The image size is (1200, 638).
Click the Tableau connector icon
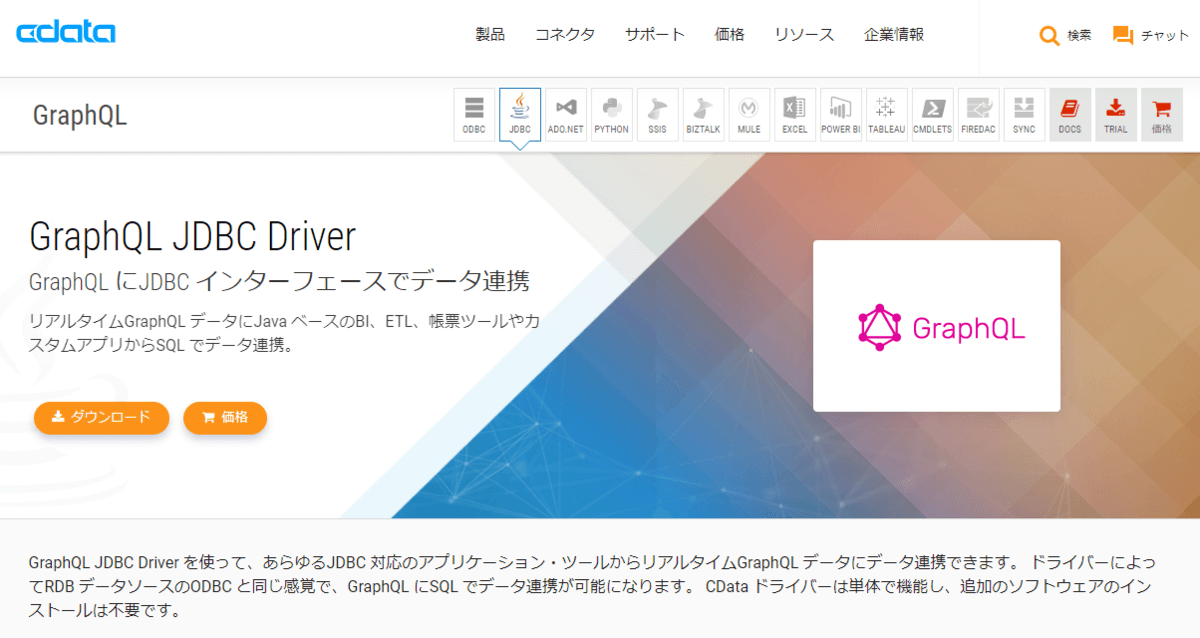point(886,113)
